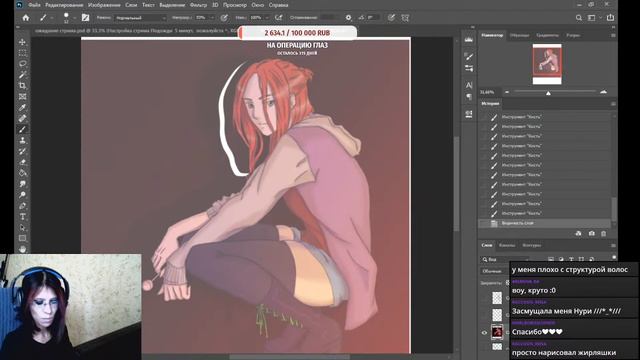Image resolution: width=640 pixels, height=360 pixels.
Task: Show the second hidden layer in Layers panel
Action: (x=484, y=315)
